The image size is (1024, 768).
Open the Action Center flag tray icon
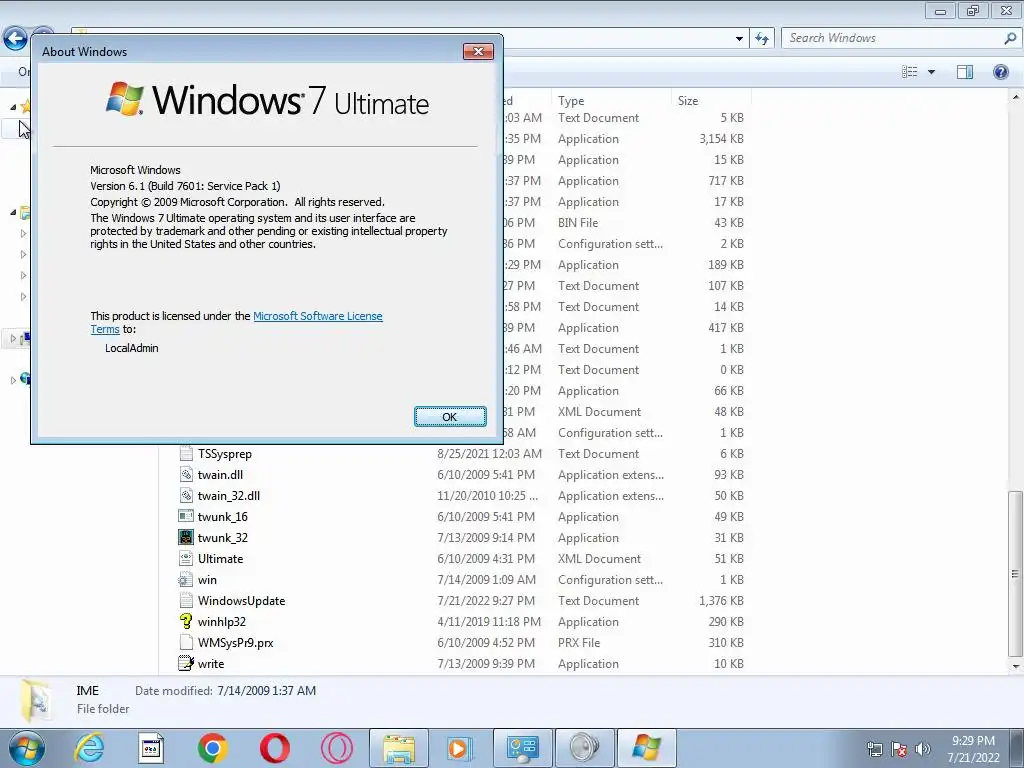pyautogui.click(x=899, y=749)
